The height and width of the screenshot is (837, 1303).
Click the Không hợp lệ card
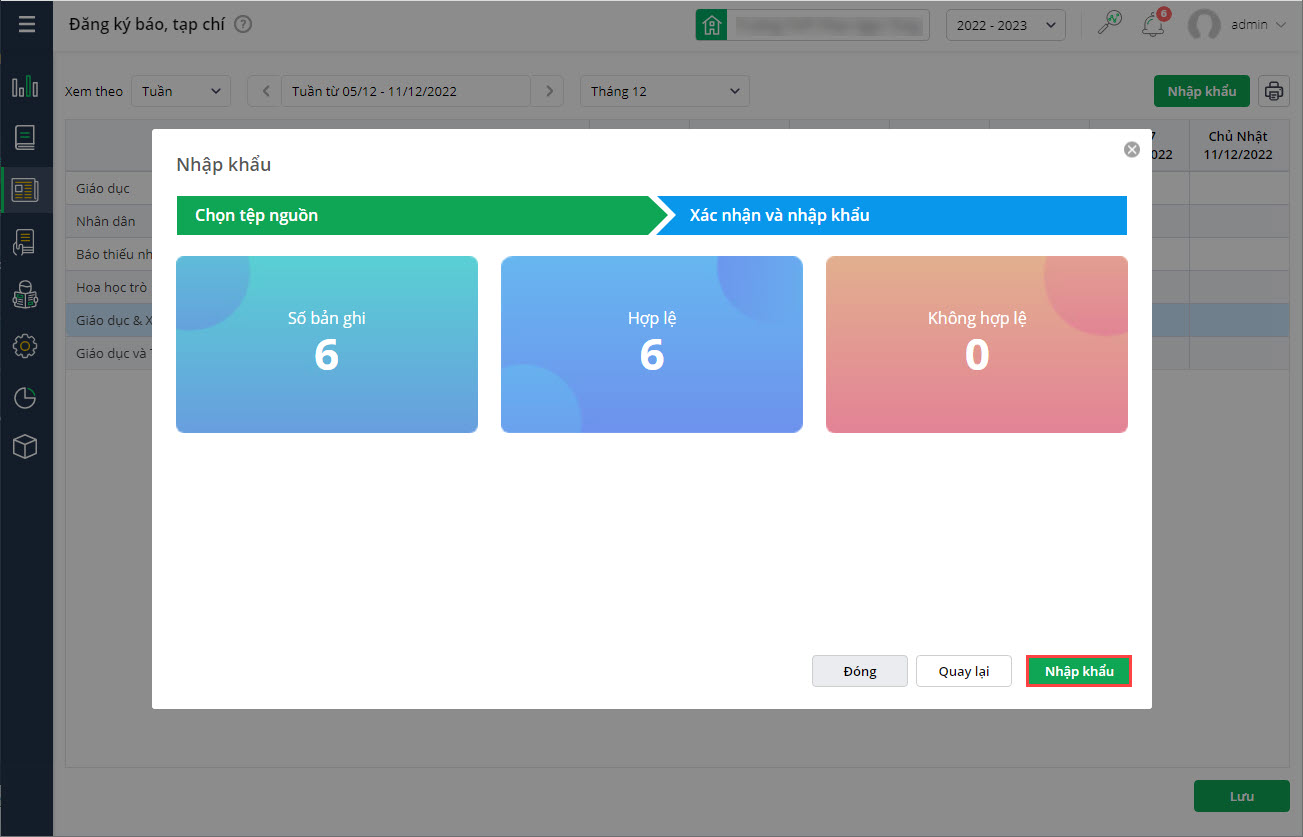(977, 344)
